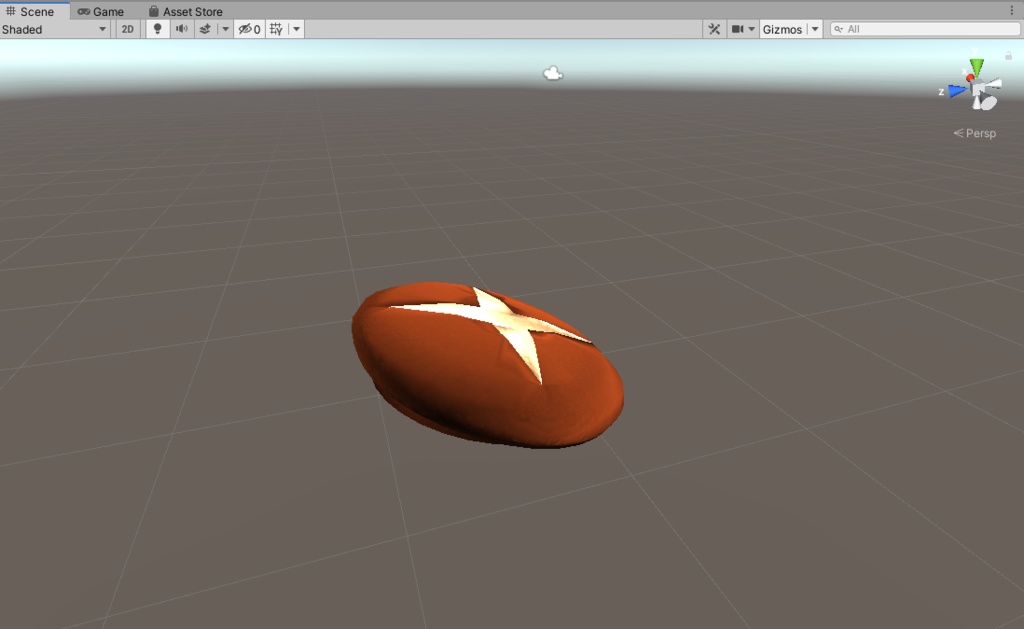Open the Gizmos dropdown arrow
This screenshot has height=629, width=1024.
pos(815,29)
